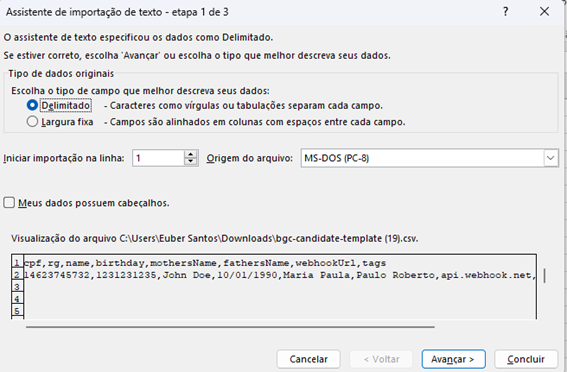
Task: Close the text import wizard dialog
Action: (544, 12)
